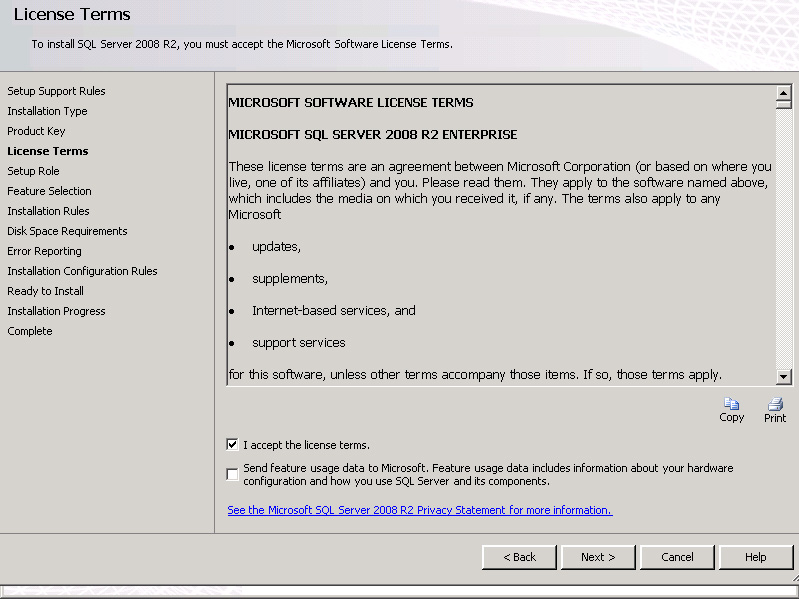The image size is (799, 599).
Task: Click the 'supplements,' bullet in license text
Action: 289,279
